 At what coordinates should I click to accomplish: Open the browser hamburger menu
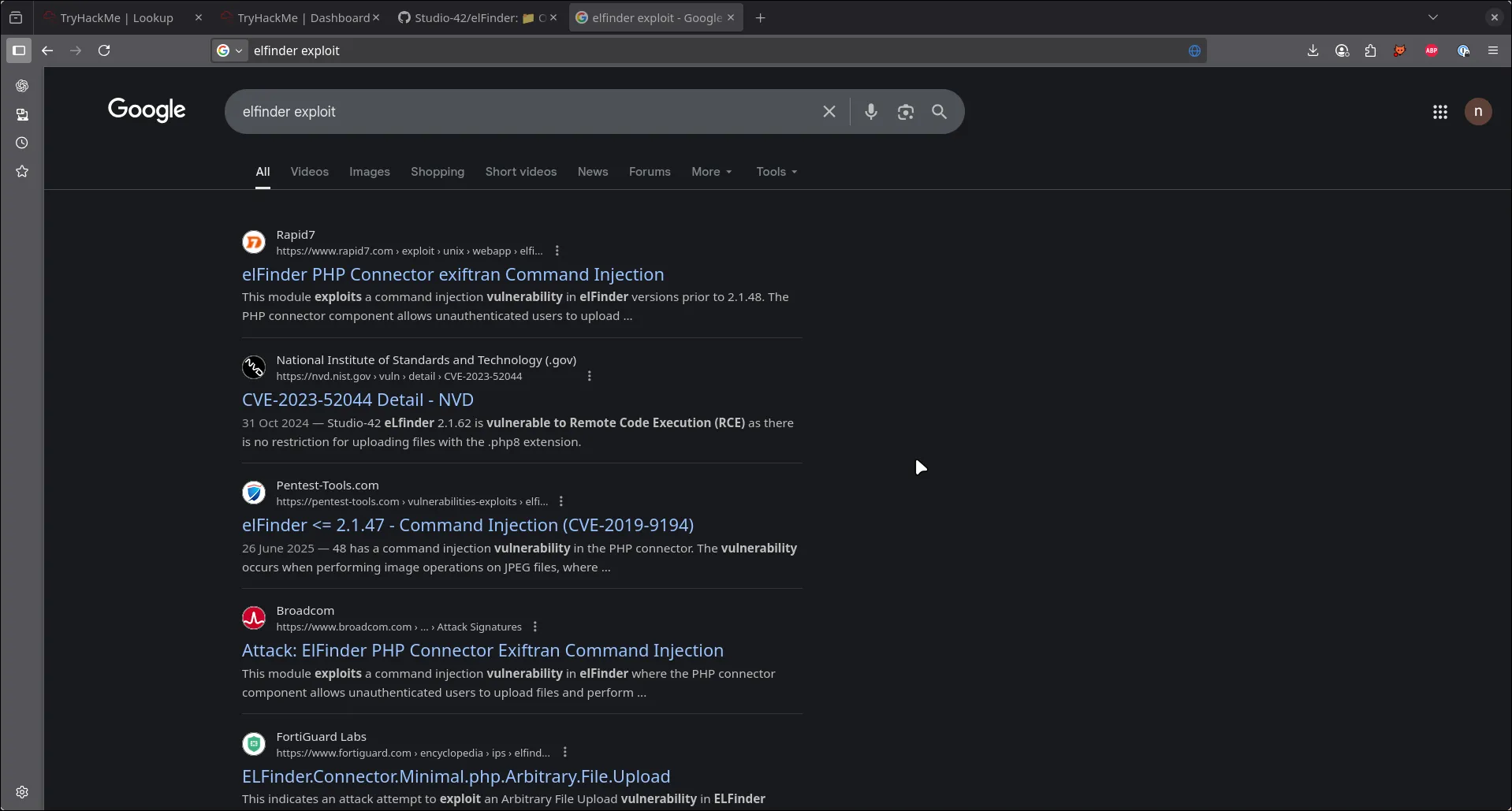[x=1493, y=50]
